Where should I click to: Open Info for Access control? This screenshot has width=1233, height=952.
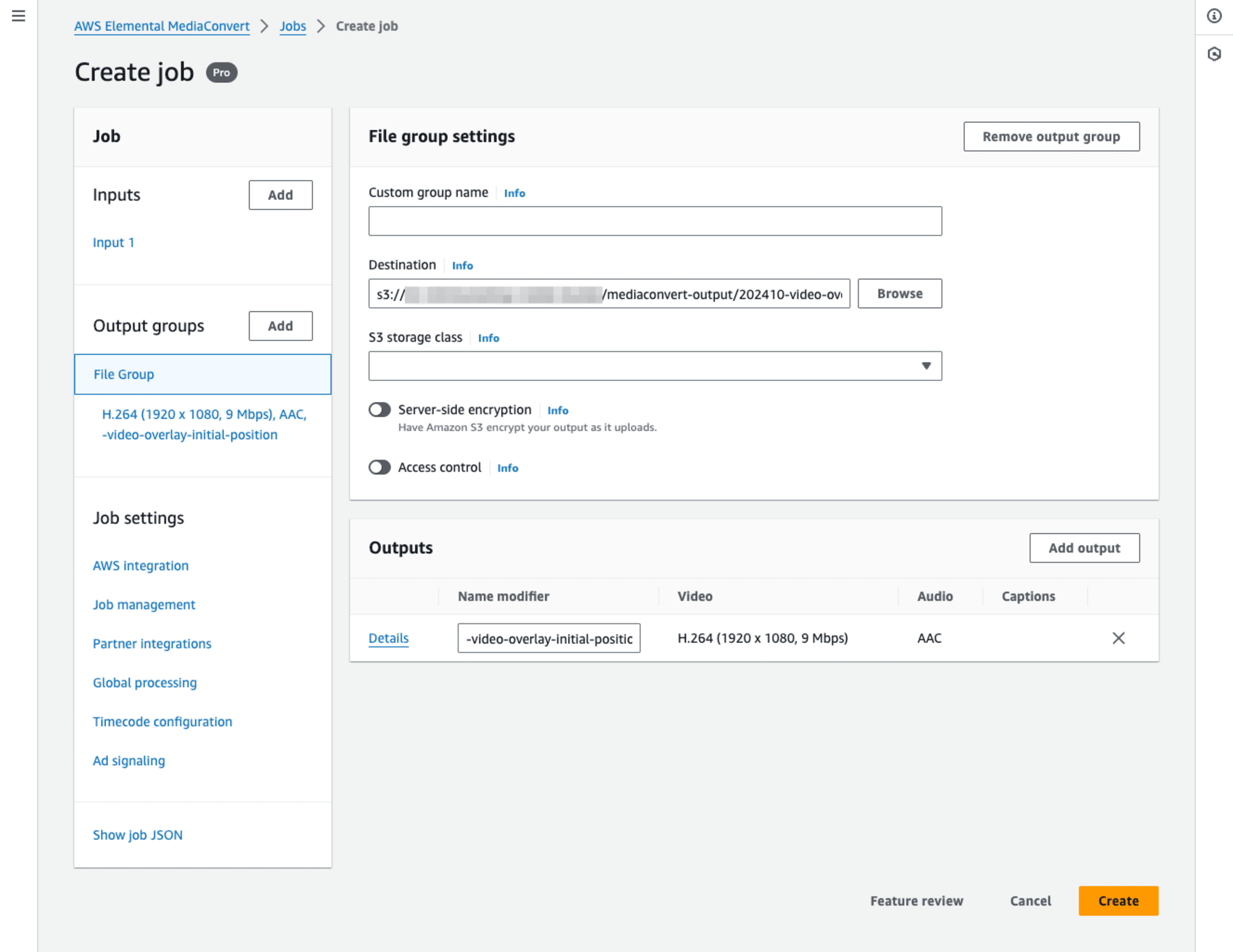point(507,468)
